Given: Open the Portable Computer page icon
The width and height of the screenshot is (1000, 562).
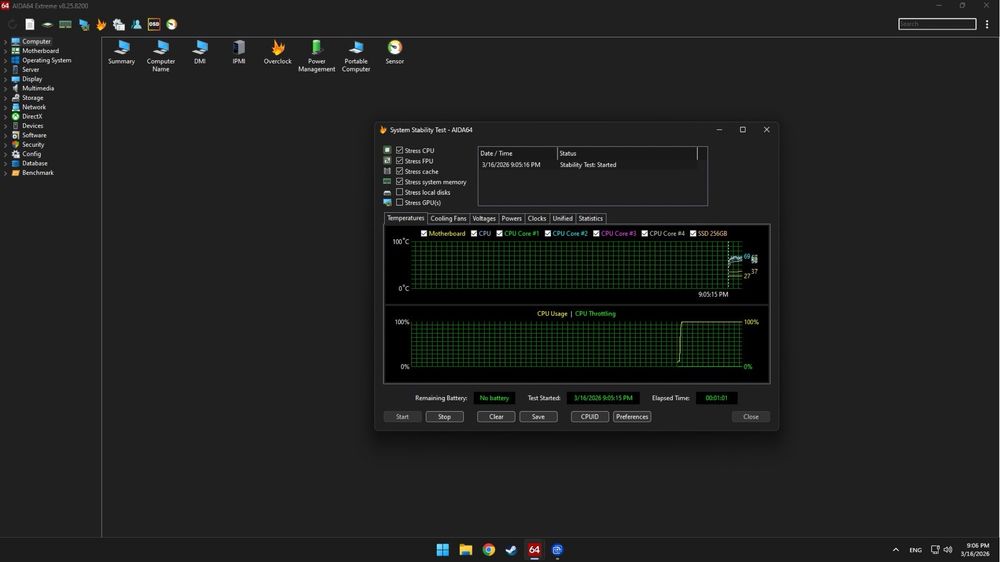Looking at the screenshot, I should 356,55.
